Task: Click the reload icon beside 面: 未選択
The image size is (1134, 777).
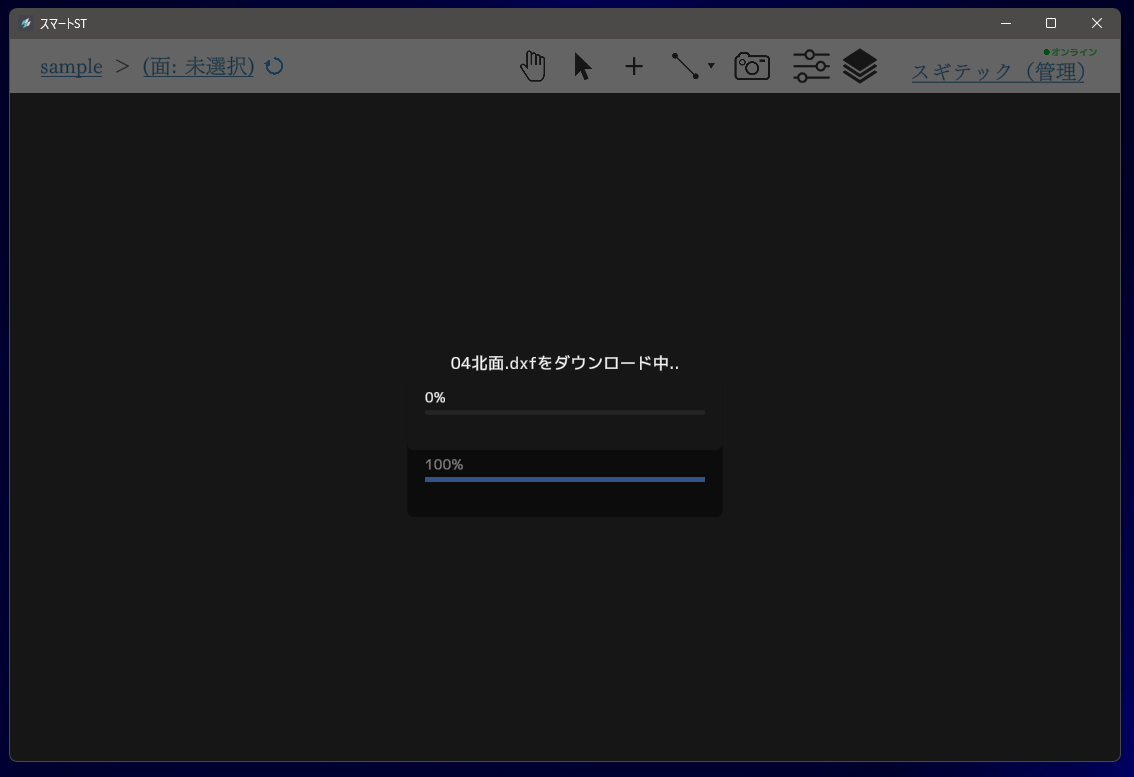Action: pos(274,66)
